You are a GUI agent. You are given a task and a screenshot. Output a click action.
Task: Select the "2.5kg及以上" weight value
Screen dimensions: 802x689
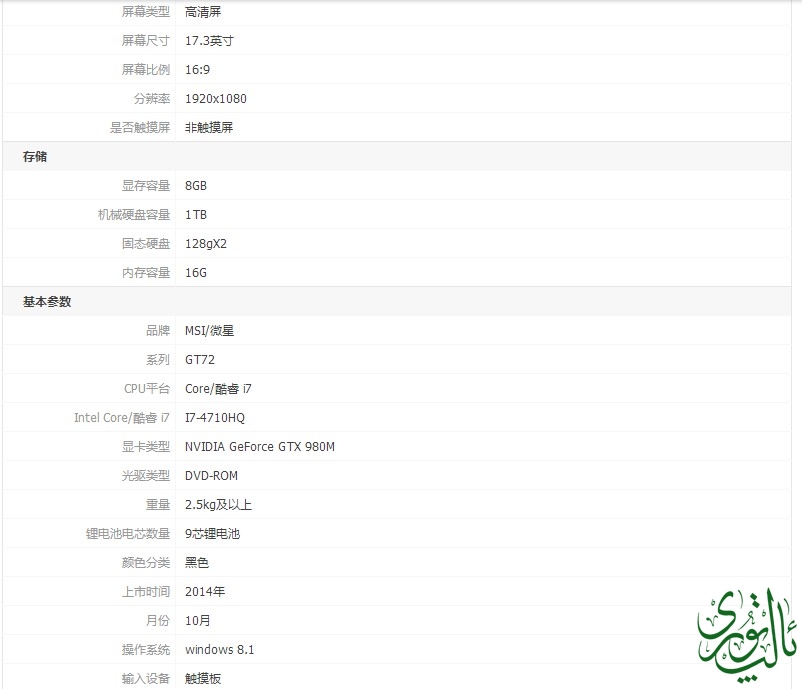pos(218,505)
